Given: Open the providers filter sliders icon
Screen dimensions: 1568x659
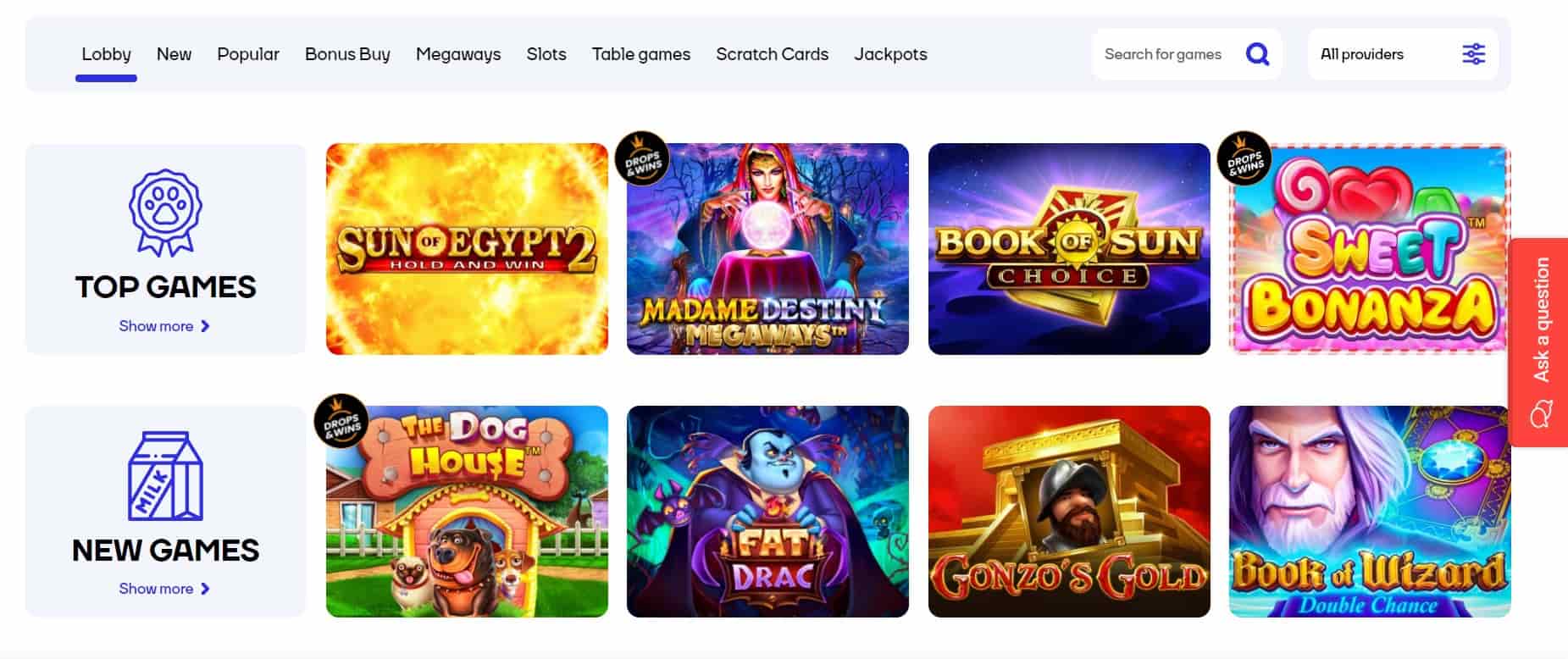Looking at the screenshot, I should [1474, 54].
